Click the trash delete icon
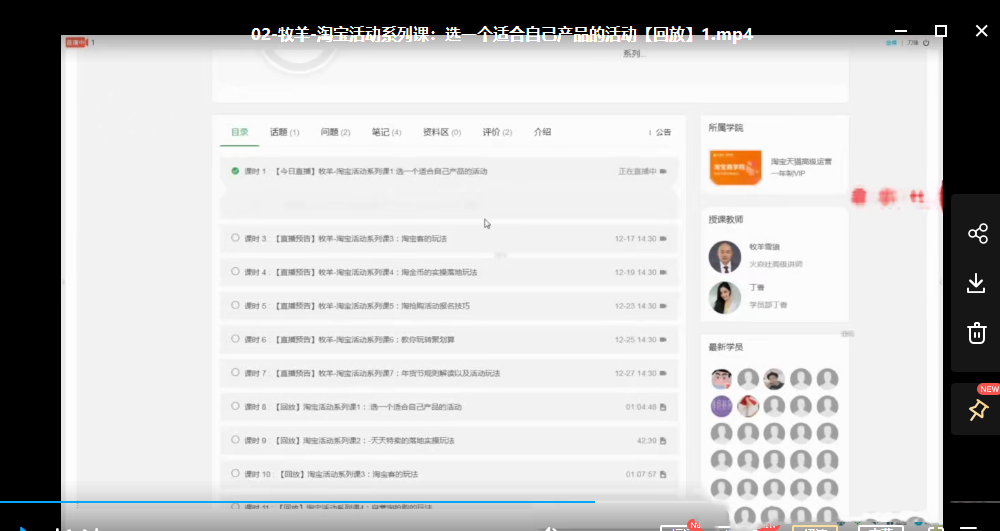The width and height of the screenshot is (1000, 531). (x=977, y=333)
